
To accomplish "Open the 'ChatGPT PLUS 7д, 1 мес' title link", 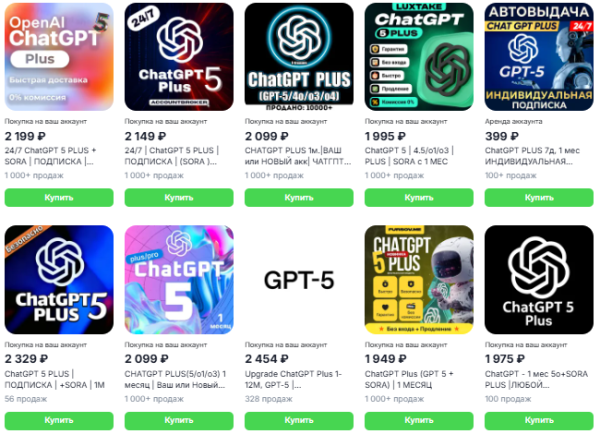I will pos(533,156).
